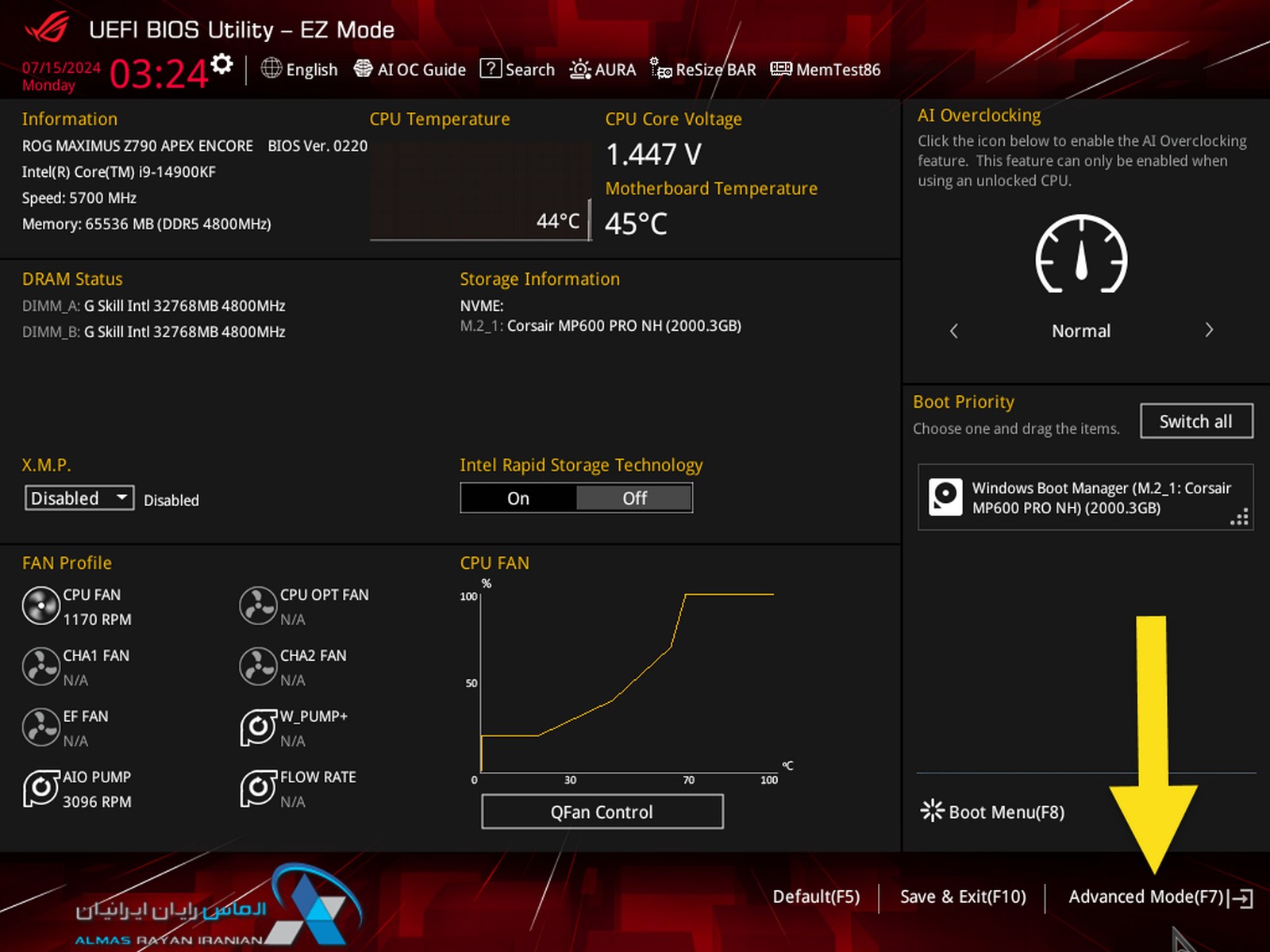Click the CPU FAN icon
Screen dimensions: 1270x952
coord(40,606)
